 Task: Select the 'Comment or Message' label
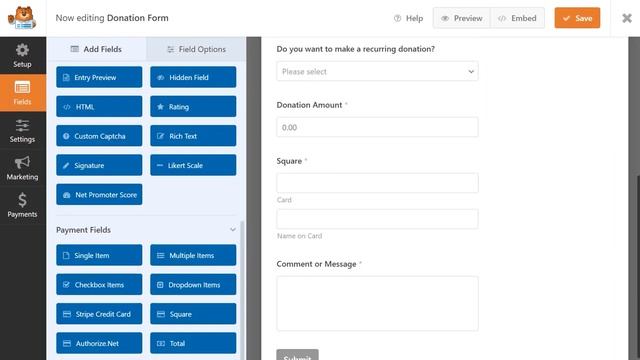click(316, 264)
